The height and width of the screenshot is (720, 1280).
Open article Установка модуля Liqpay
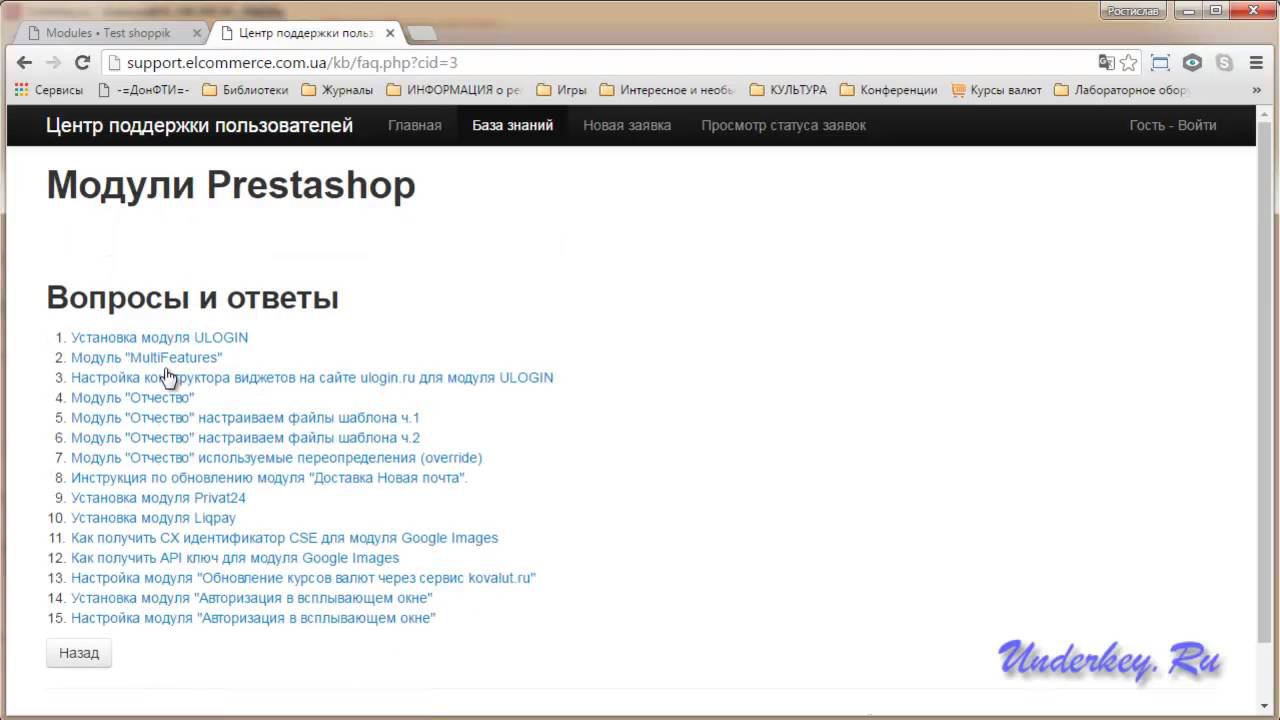tap(153, 518)
